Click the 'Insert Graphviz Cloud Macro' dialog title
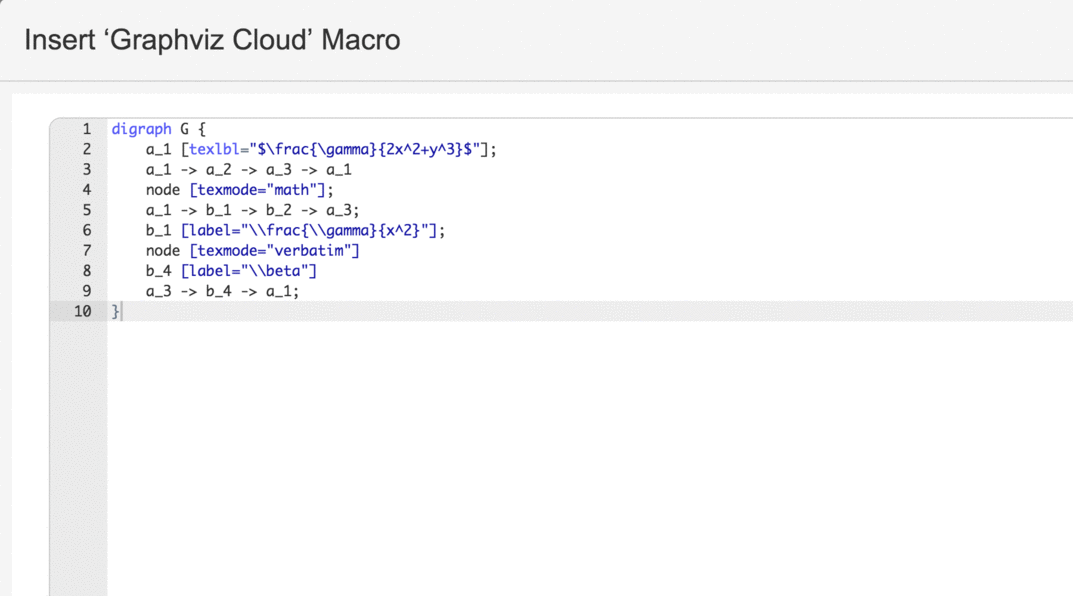Viewport: 1073px width, 596px height. tap(212, 40)
